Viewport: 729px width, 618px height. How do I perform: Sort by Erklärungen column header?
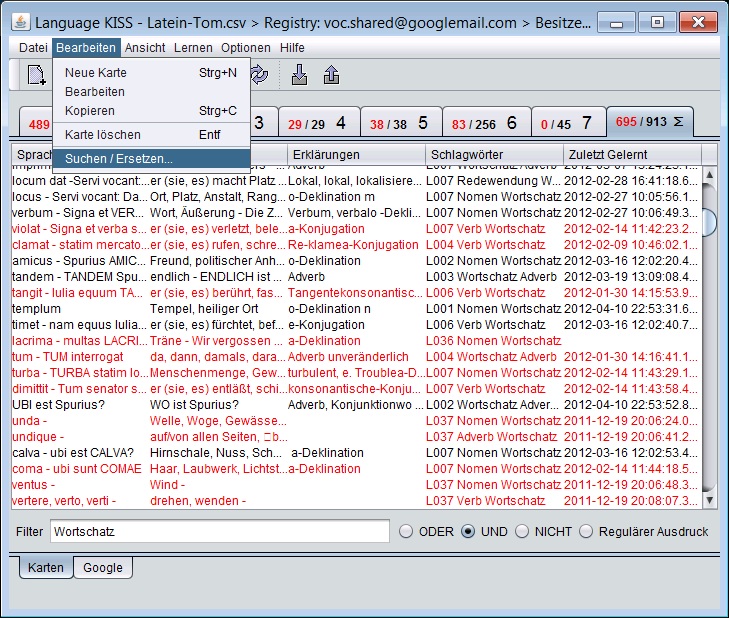pos(356,154)
